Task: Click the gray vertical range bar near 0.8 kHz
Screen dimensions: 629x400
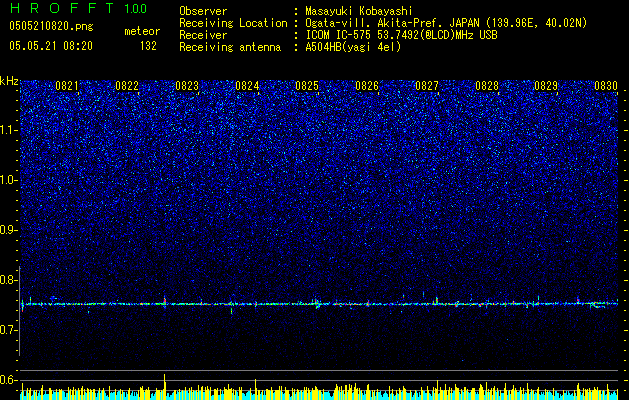Action: point(20,311)
